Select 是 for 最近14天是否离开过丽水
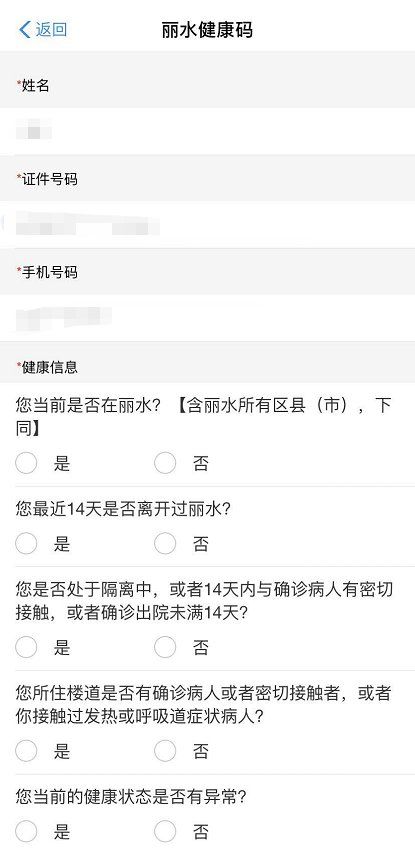 pos(26,544)
